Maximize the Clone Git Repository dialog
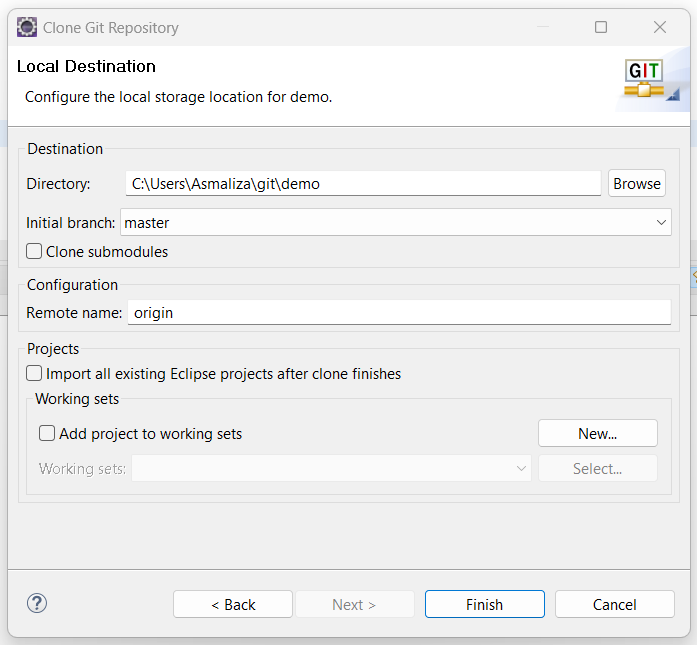697x645 pixels. (601, 27)
